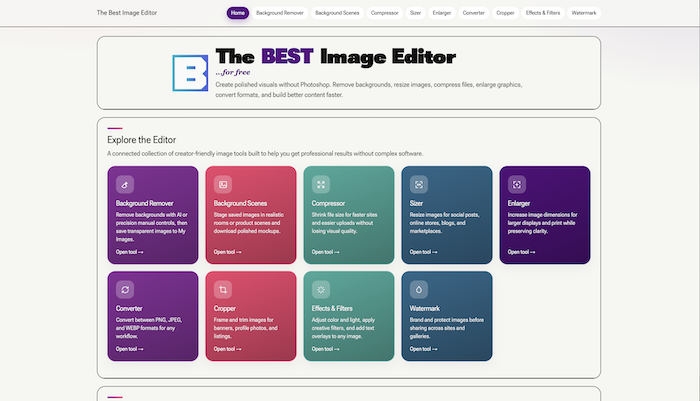Go to the Converter nav tab
Viewport: 700px width, 401px height.
pos(474,13)
